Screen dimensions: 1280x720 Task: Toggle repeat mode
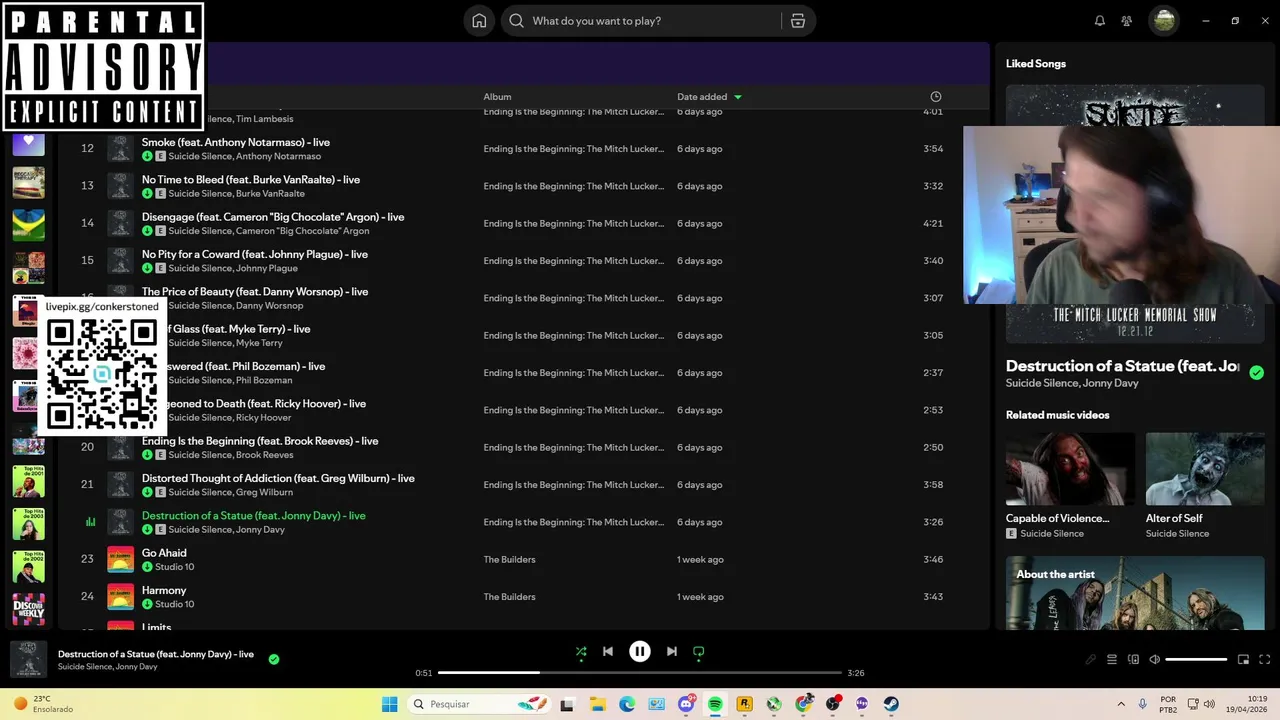click(699, 652)
